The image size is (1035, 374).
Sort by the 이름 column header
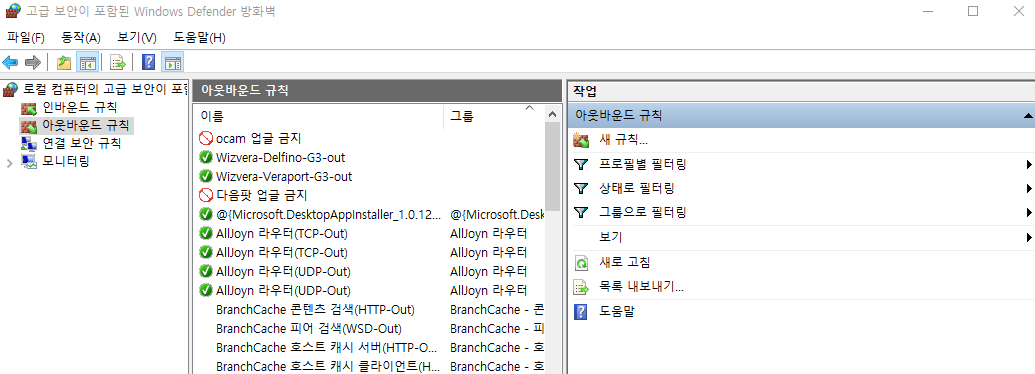[x=319, y=117]
